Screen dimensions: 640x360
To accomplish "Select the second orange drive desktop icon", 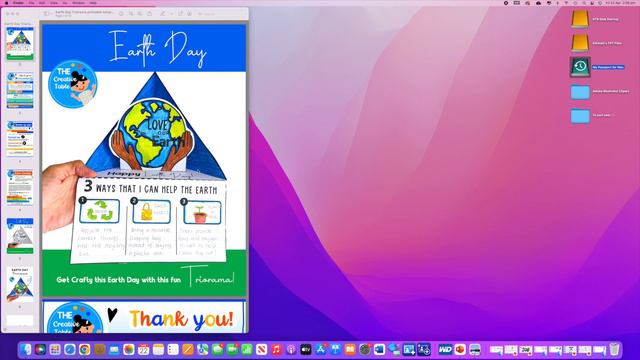I will [x=580, y=43].
